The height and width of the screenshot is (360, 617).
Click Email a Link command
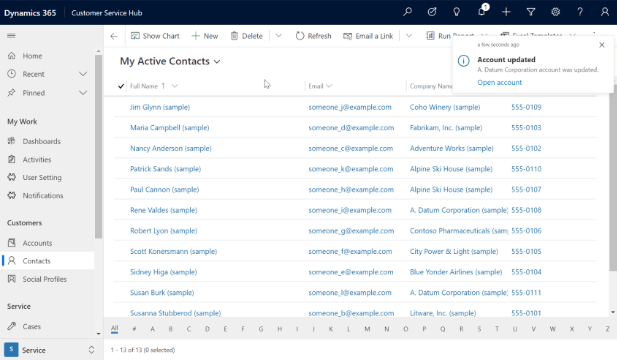click(368, 36)
